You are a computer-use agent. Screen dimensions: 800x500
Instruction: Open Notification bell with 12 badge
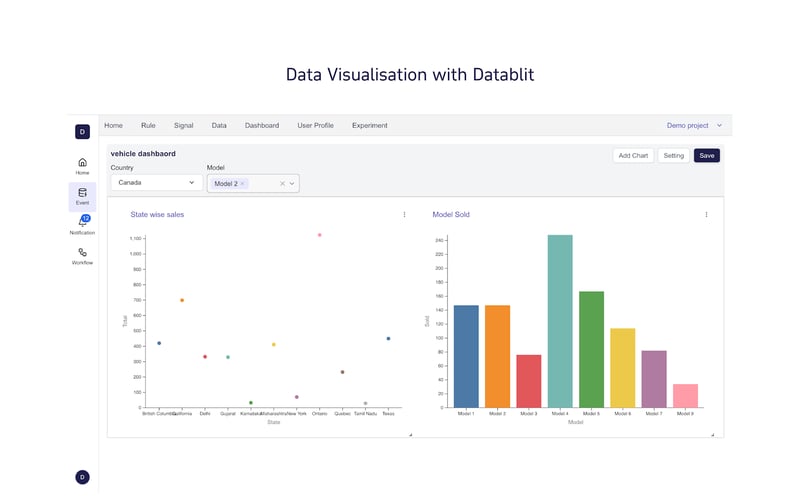(x=82, y=225)
